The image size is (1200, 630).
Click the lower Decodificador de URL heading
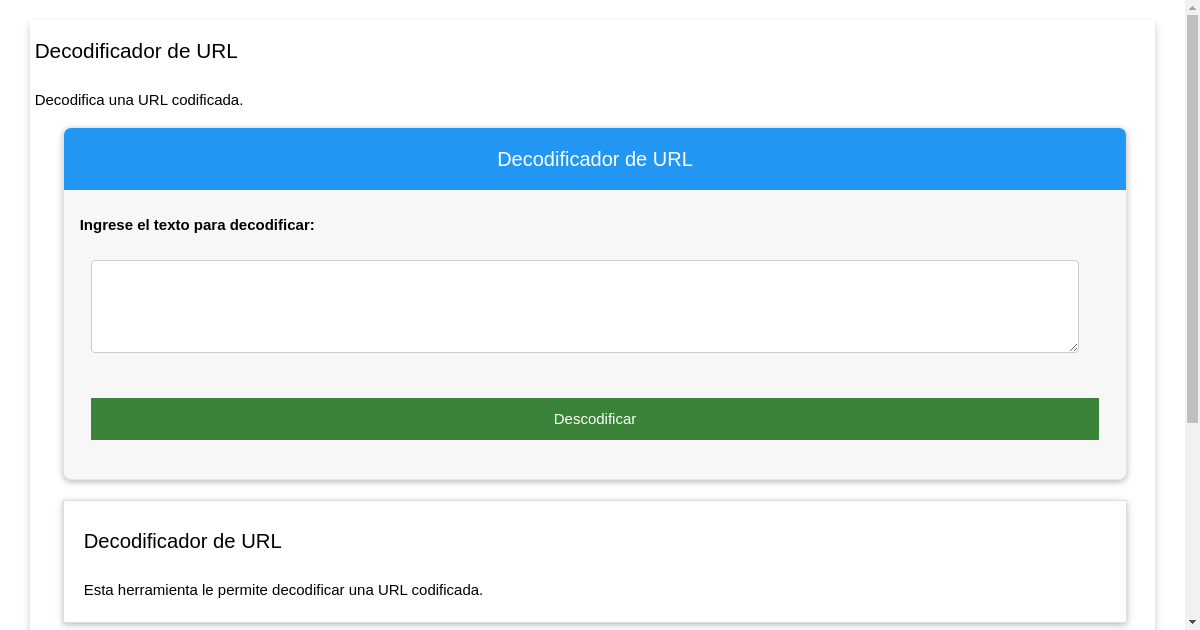182,541
